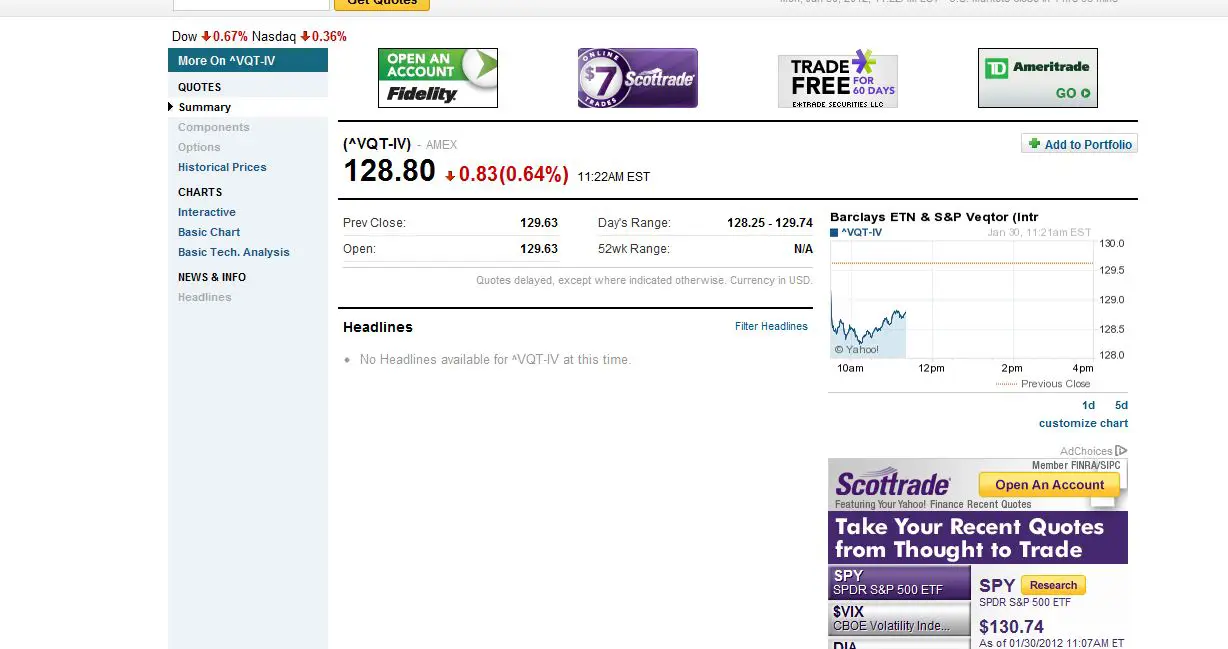Click the Prev Close value 129.63
The height and width of the screenshot is (649, 1228).
(x=539, y=223)
